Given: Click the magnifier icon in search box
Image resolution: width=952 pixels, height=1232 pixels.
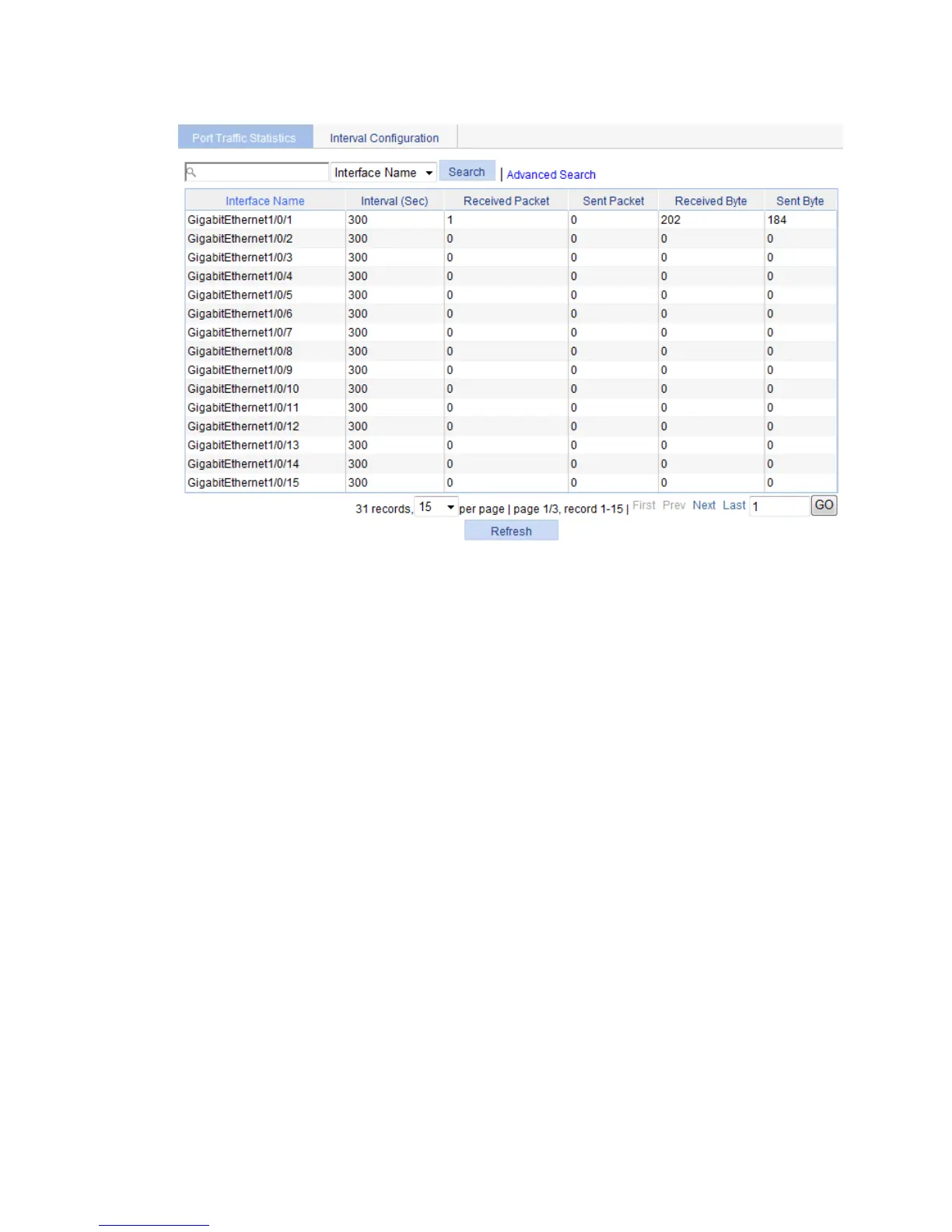Looking at the screenshot, I should point(191,172).
